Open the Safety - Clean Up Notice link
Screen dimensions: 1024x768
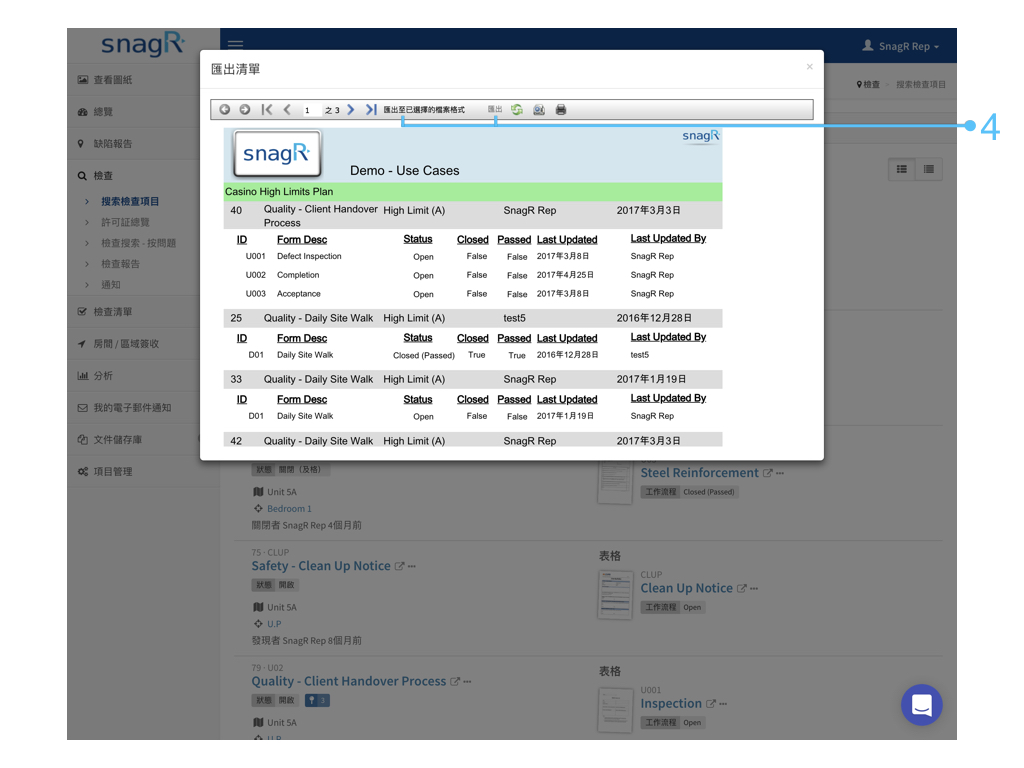pos(321,566)
